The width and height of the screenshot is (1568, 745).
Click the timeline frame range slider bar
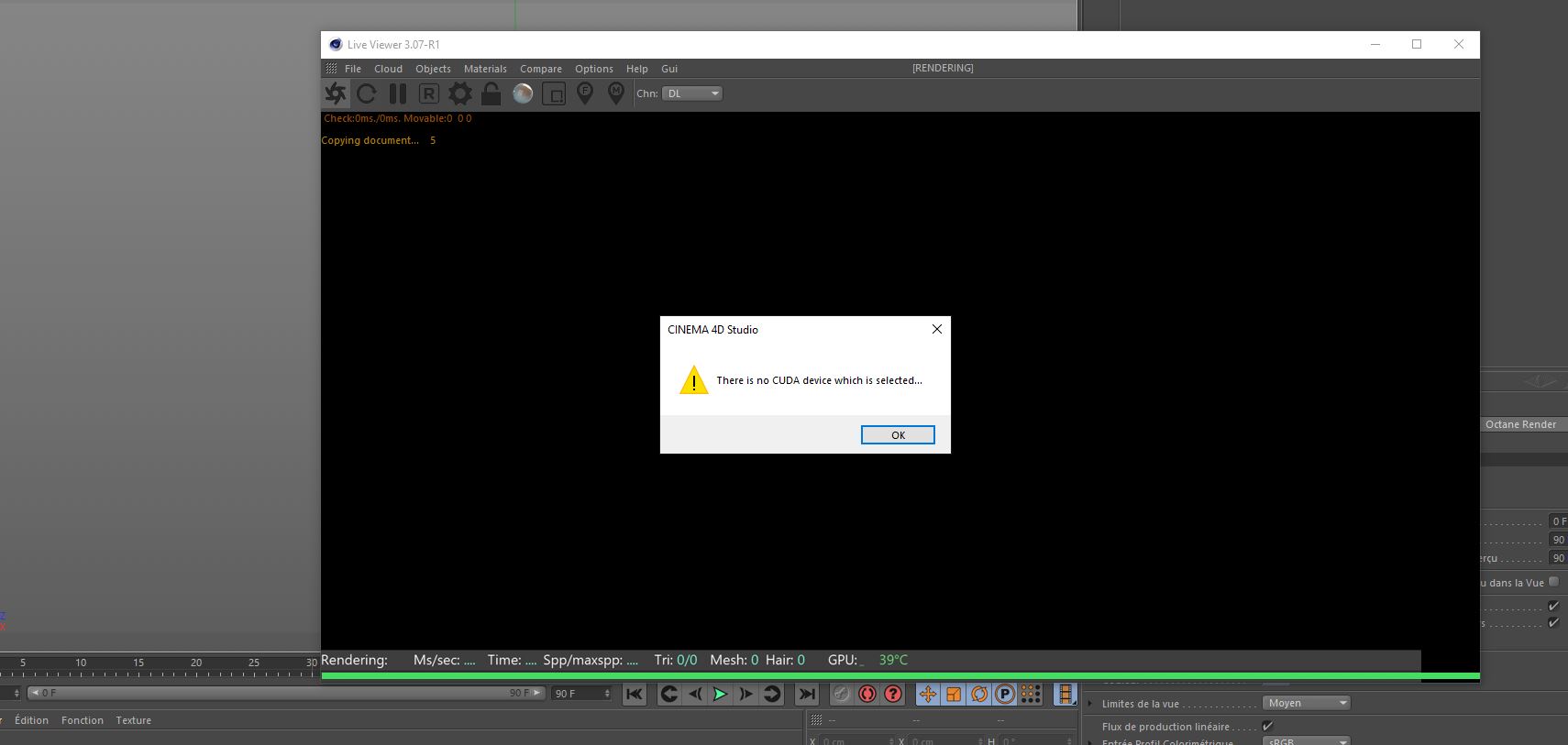tap(286, 694)
